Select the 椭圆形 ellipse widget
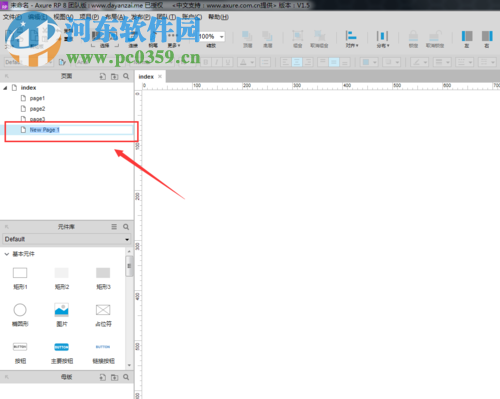This screenshot has height=399, width=500. (20, 315)
